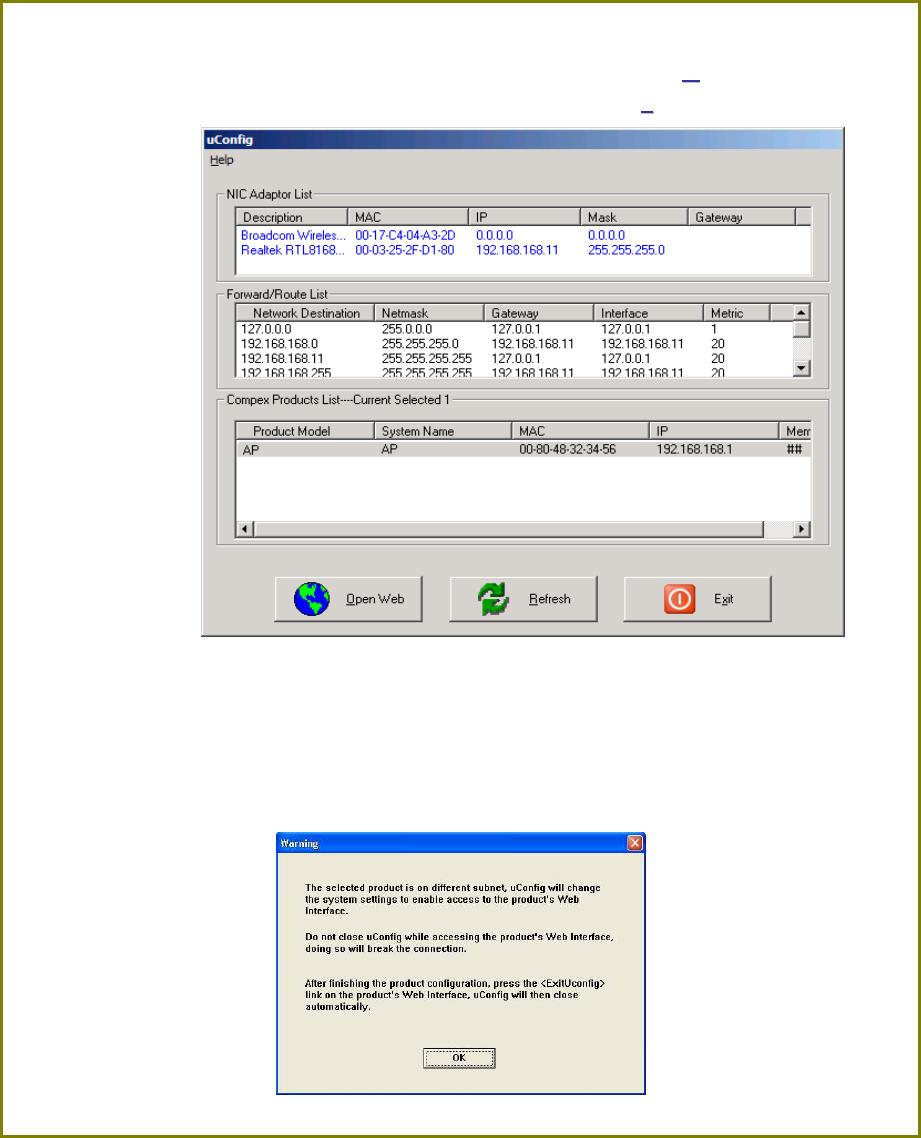Confirm the Warning dialog with OK

point(459,1057)
